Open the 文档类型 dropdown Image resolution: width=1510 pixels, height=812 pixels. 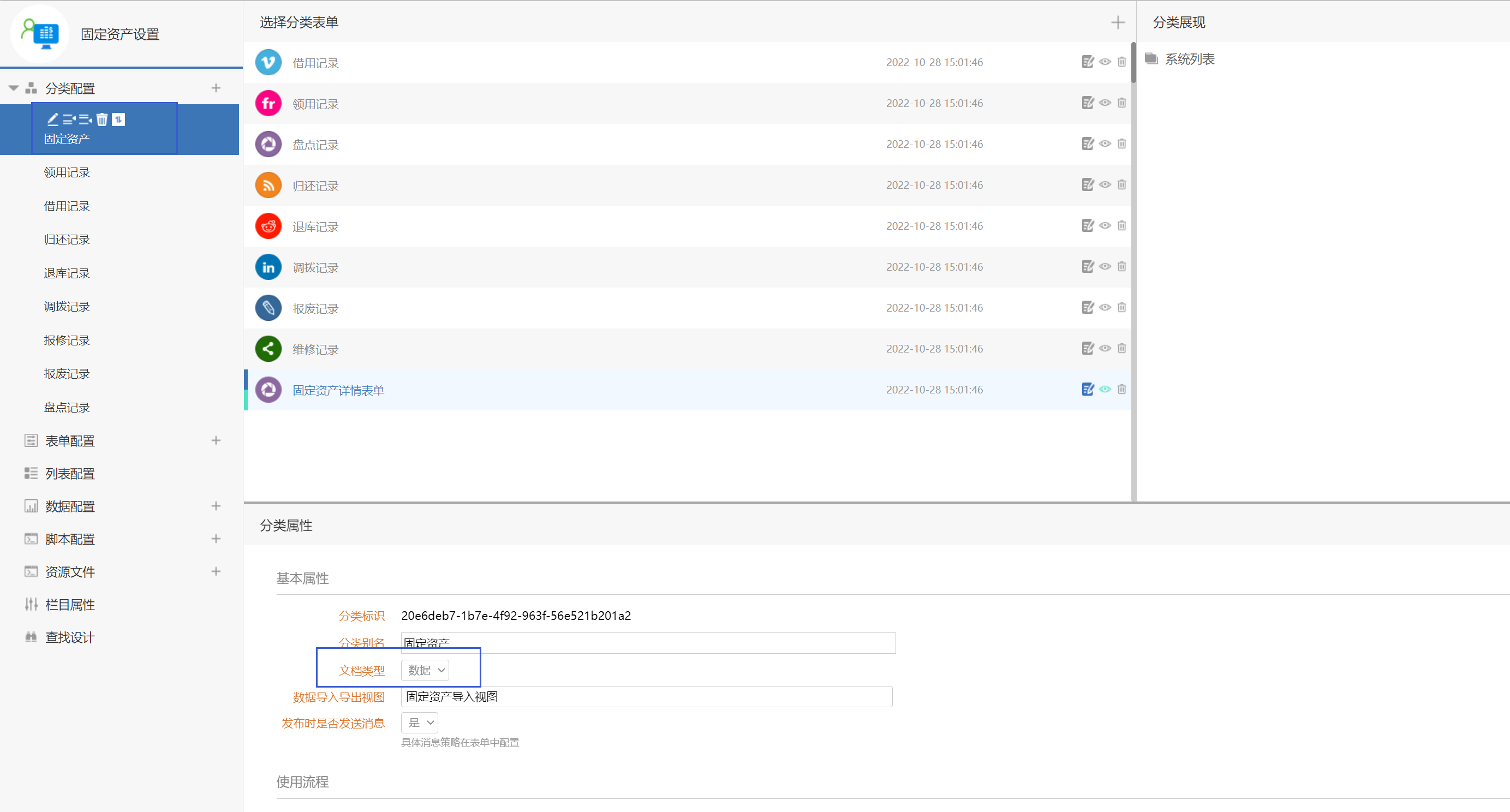(425, 670)
